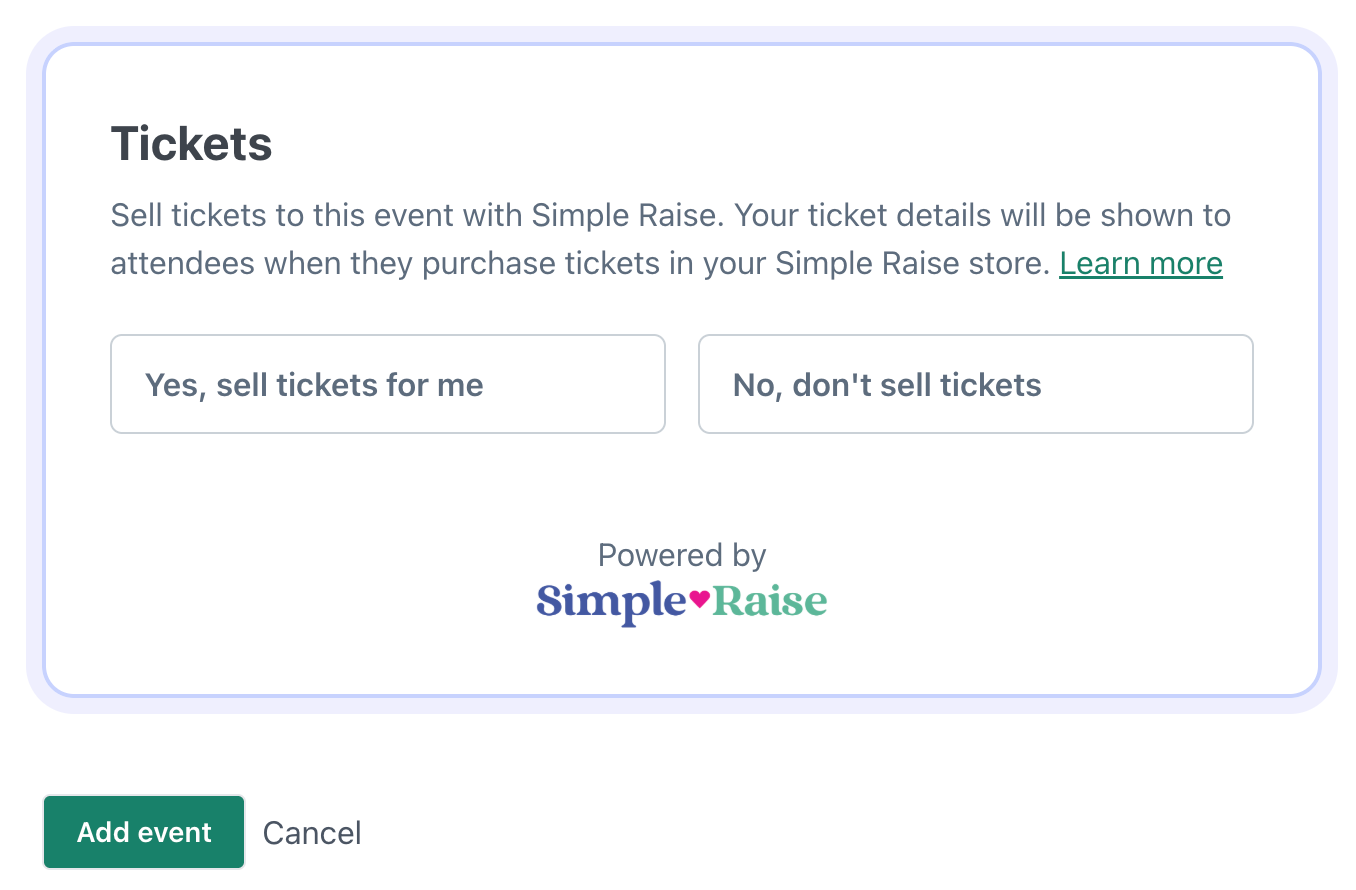Click the Add event button
The width and height of the screenshot is (1356, 890).
pyautogui.click(x=144, y=832)
